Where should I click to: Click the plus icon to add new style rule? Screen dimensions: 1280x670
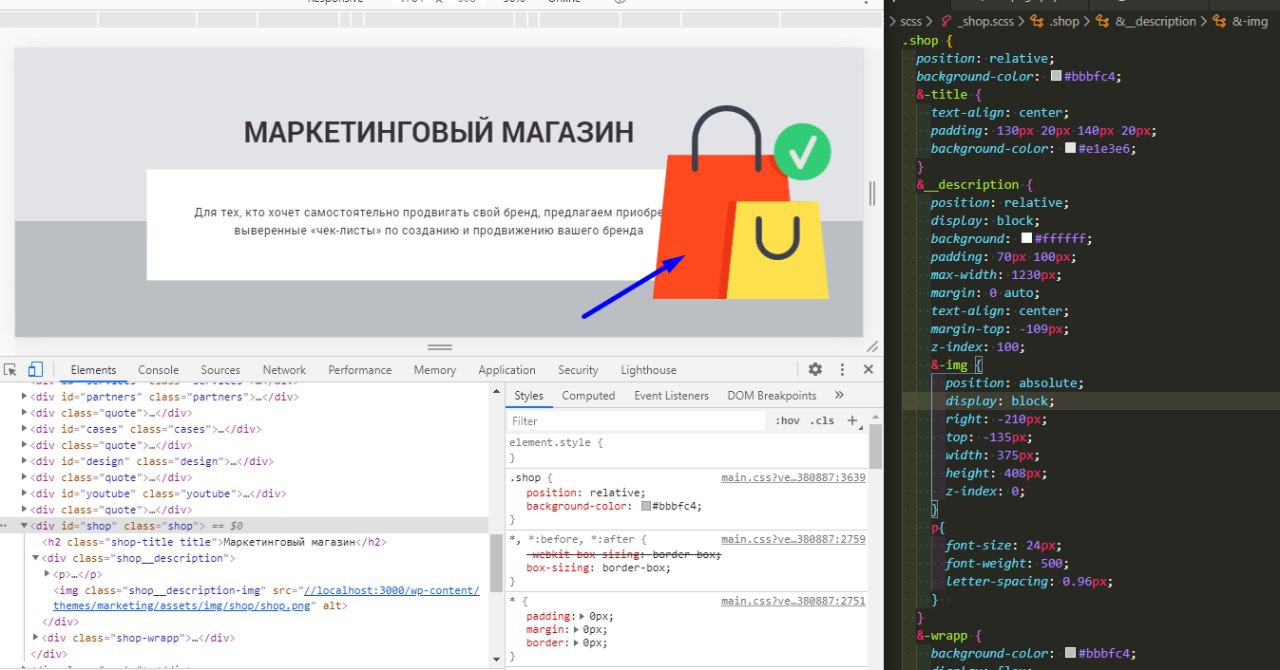(x=852, y=421)
